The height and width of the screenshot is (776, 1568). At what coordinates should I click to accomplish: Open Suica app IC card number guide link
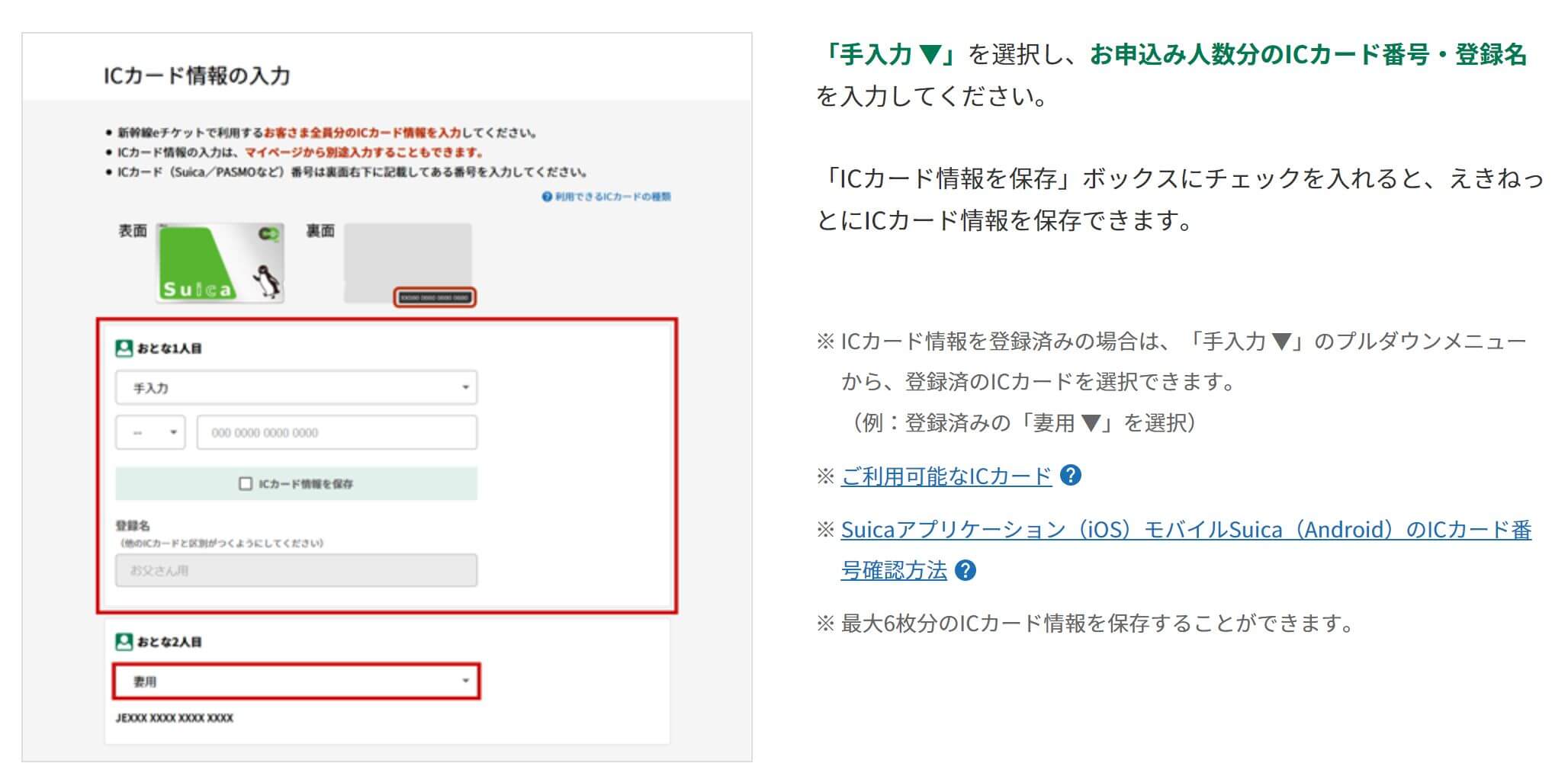pos(1186,550)
